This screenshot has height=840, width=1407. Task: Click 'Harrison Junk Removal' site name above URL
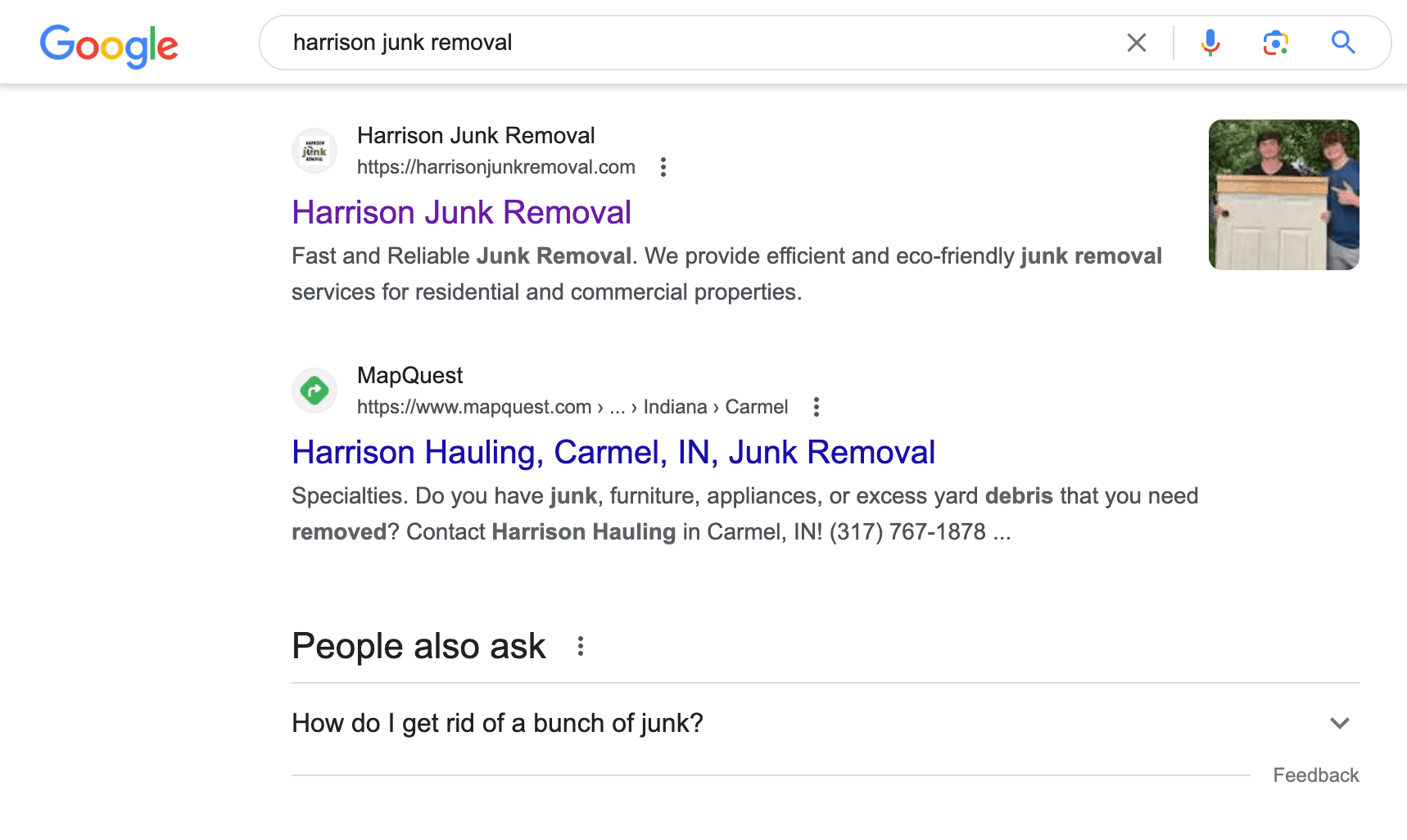coord(476,135)
